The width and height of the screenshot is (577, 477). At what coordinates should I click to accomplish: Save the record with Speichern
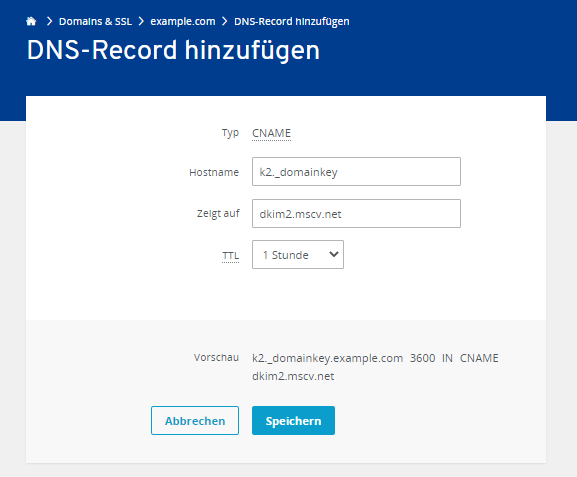293,420
